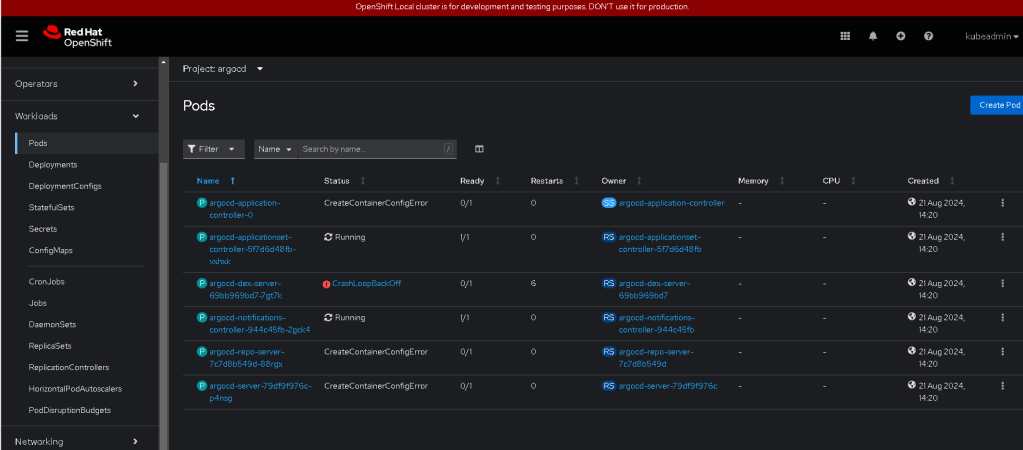Click CreateContainerConfigError status of argocd-repo-server
Screen dimensions: 1023x450
coord(376,352)
